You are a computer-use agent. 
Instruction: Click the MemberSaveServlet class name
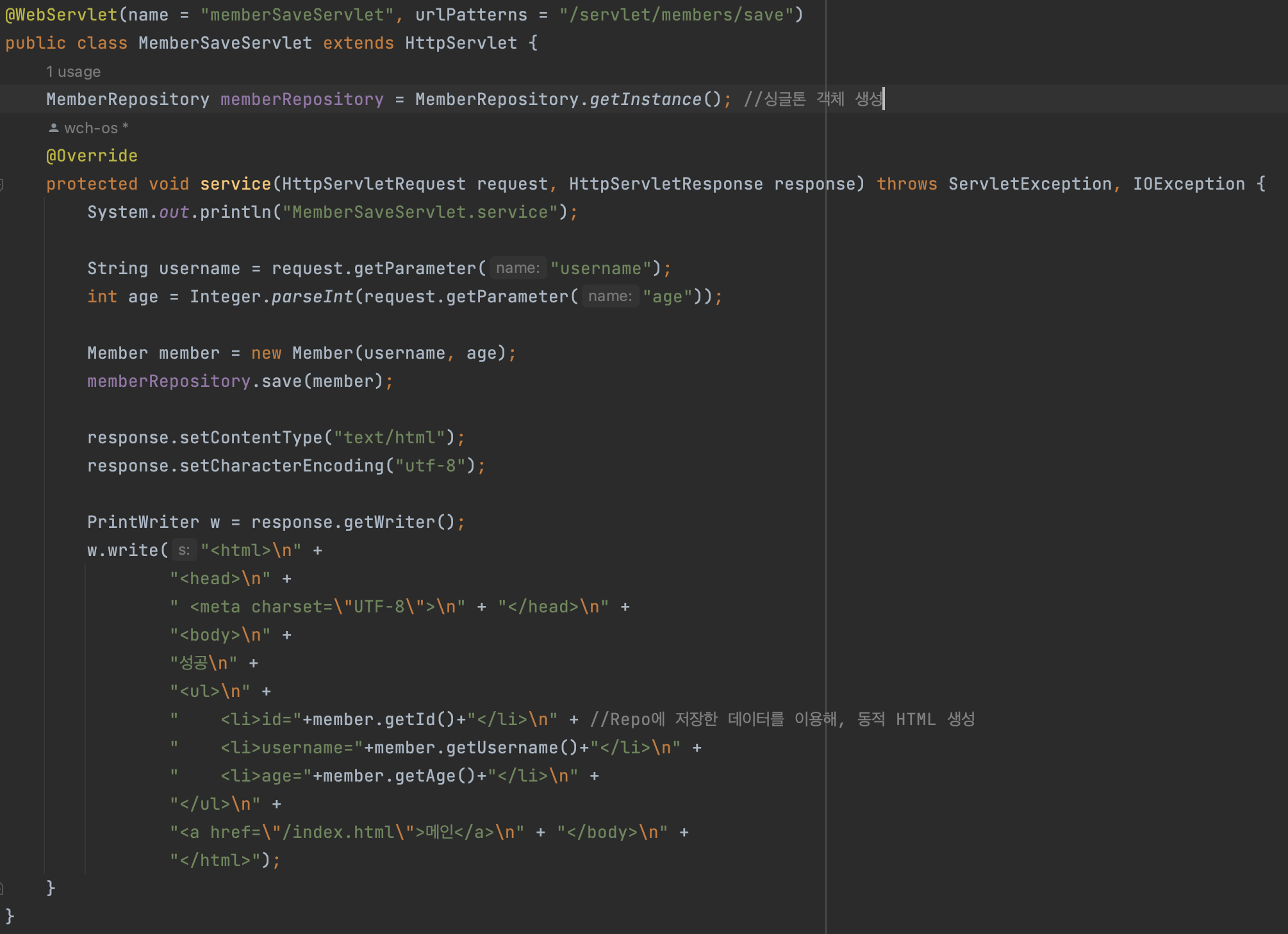(225, 43)
